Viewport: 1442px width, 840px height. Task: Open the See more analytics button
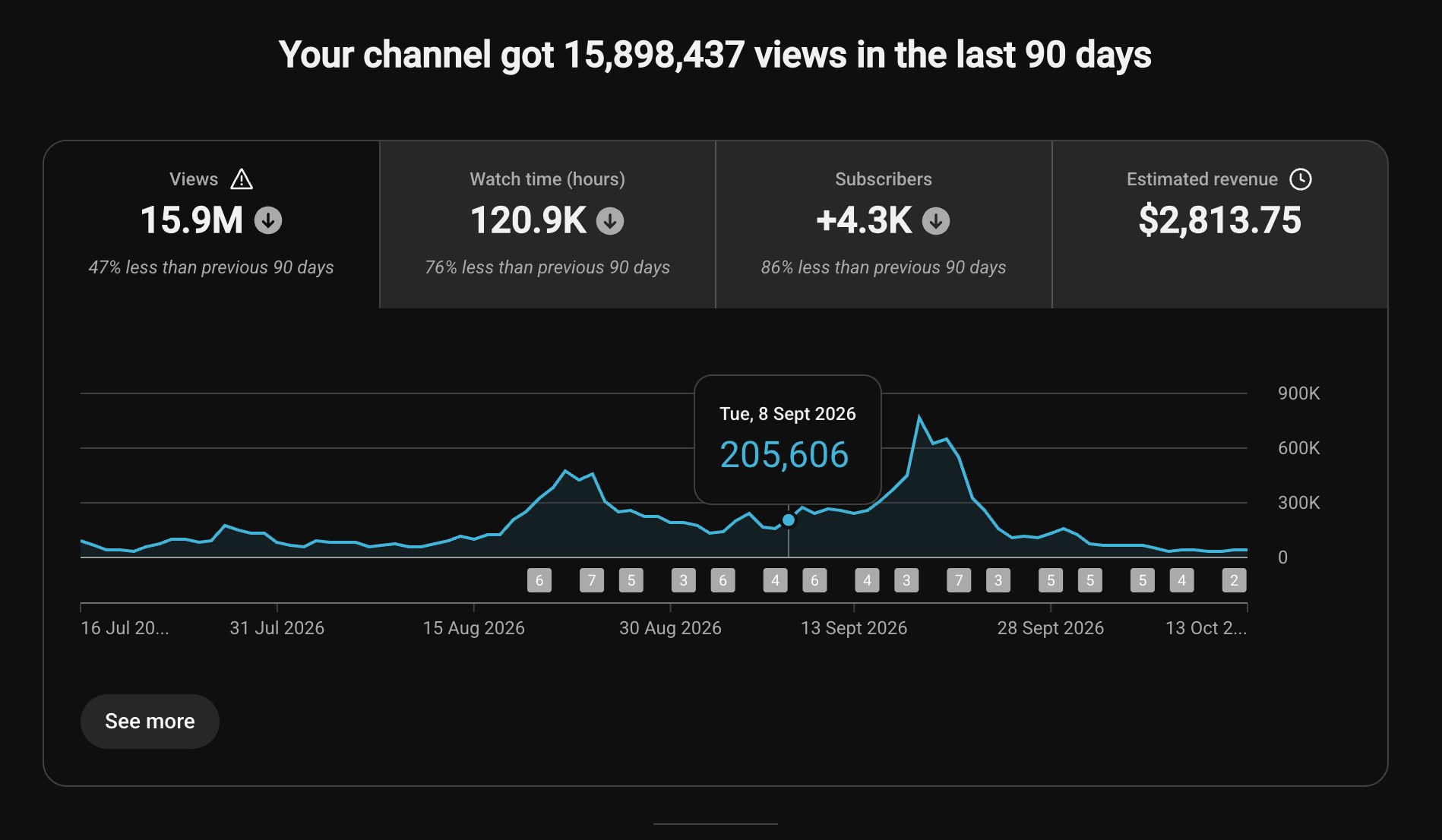[x=150, y=722]
